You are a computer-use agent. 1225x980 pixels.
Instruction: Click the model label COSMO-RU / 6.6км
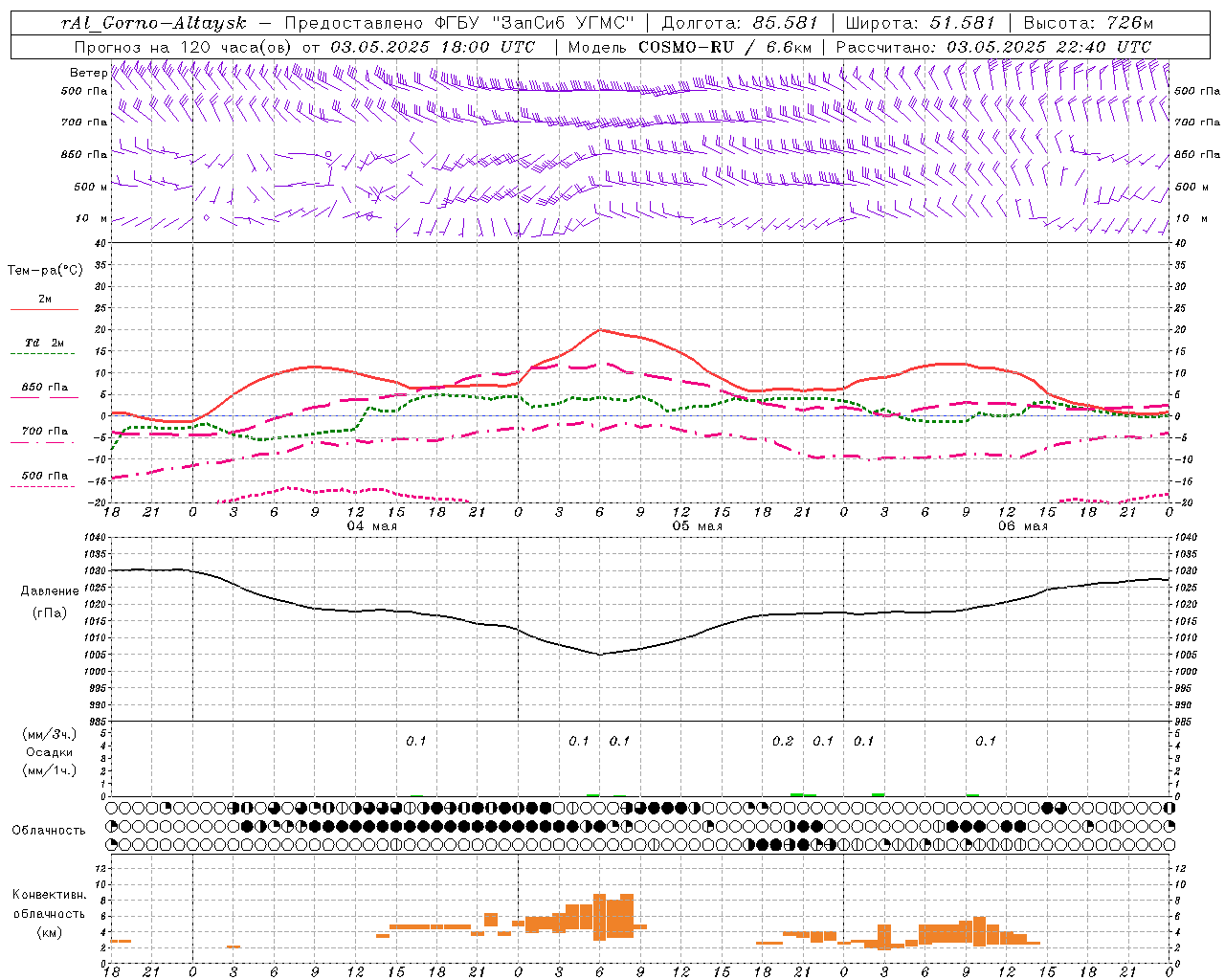[x=725, y=47]
